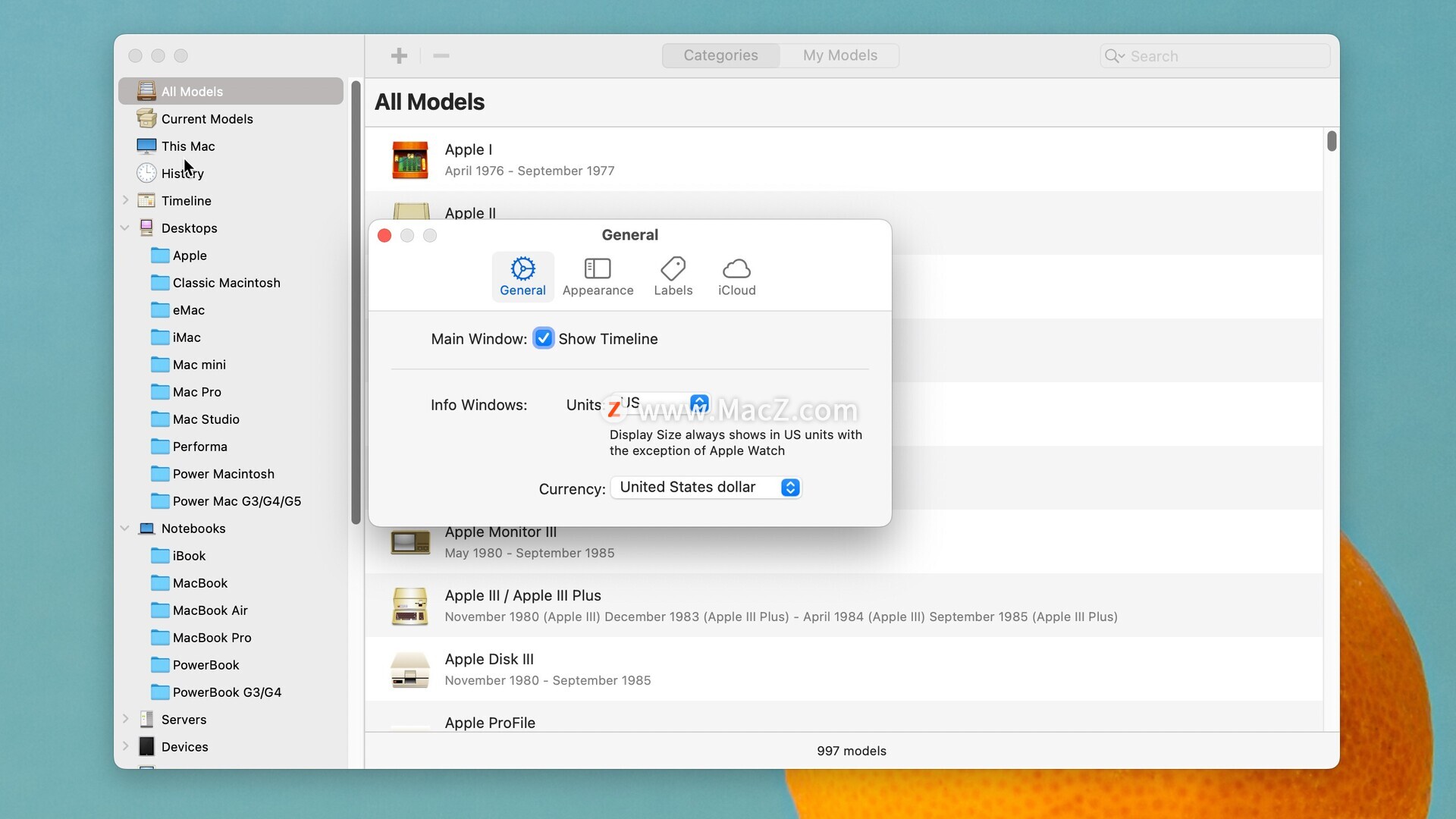Click the minus remove model icon
1456x819 pixels.
[441, 55]
